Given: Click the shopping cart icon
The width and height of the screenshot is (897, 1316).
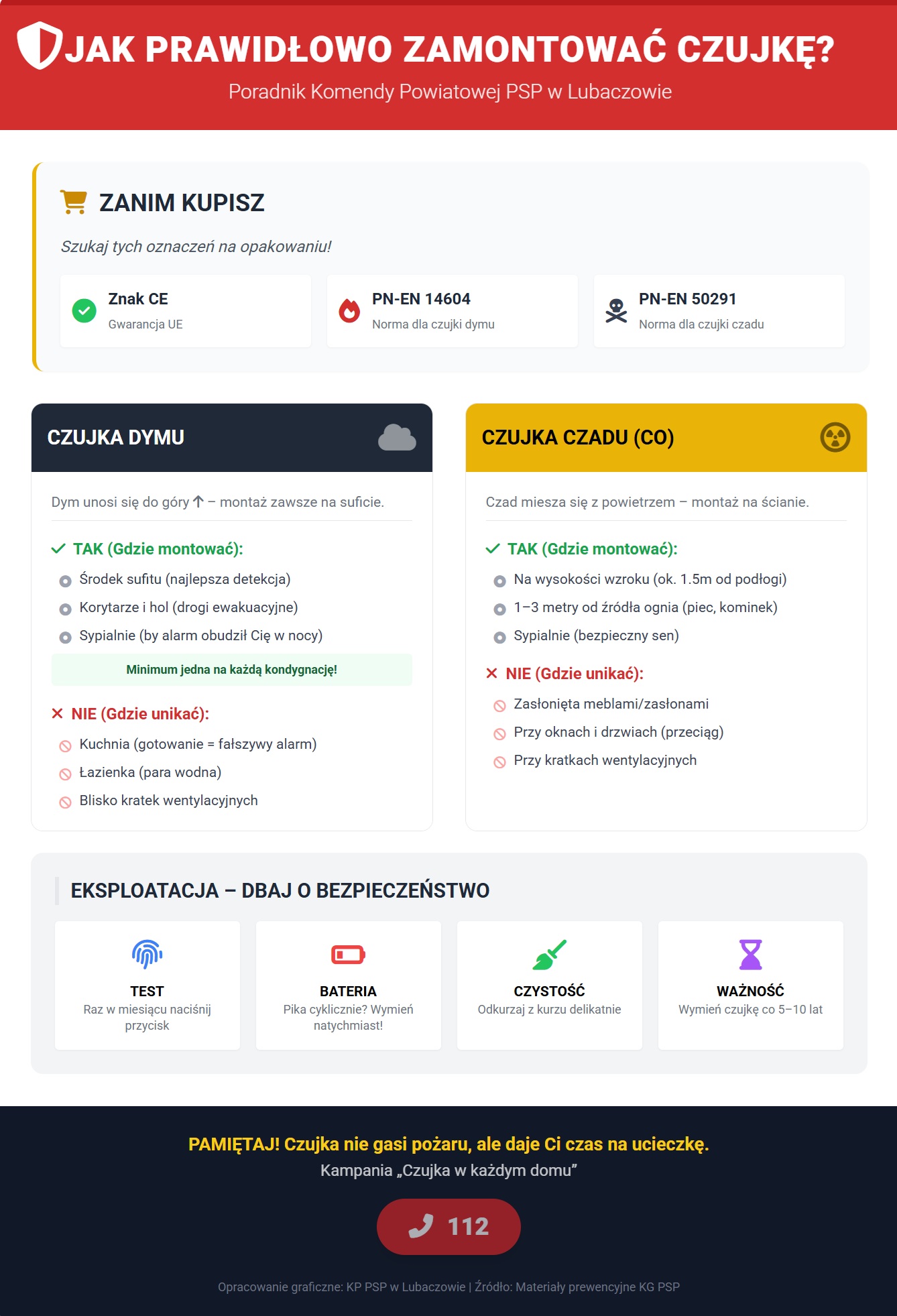Looking at the screenshot, I should pos(74,202).
